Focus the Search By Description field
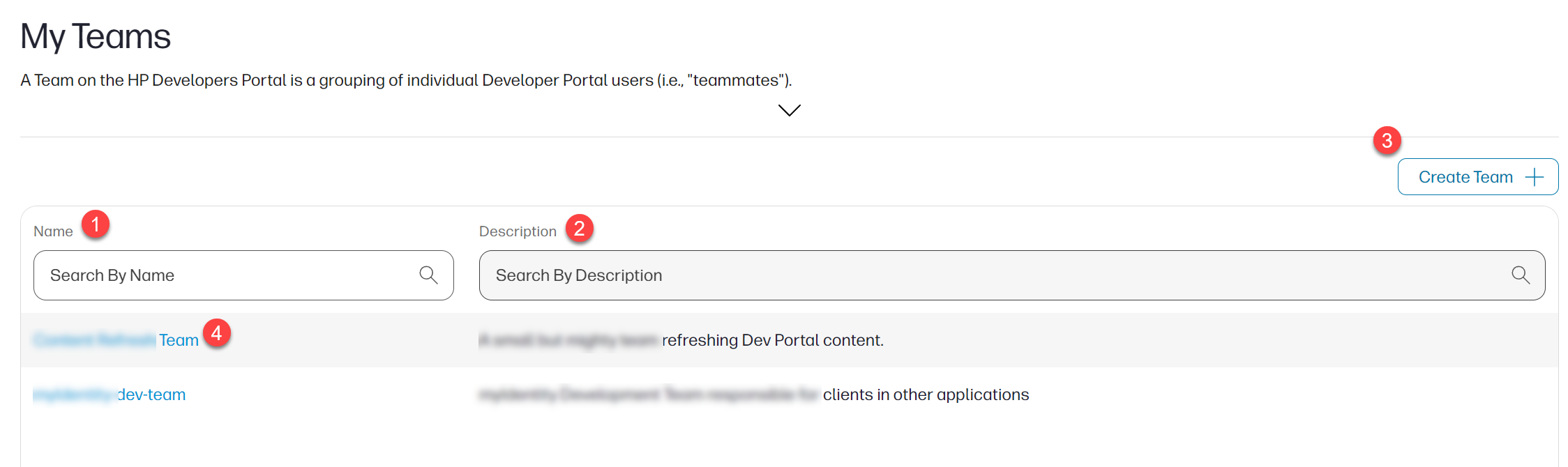 point(1011,275)
